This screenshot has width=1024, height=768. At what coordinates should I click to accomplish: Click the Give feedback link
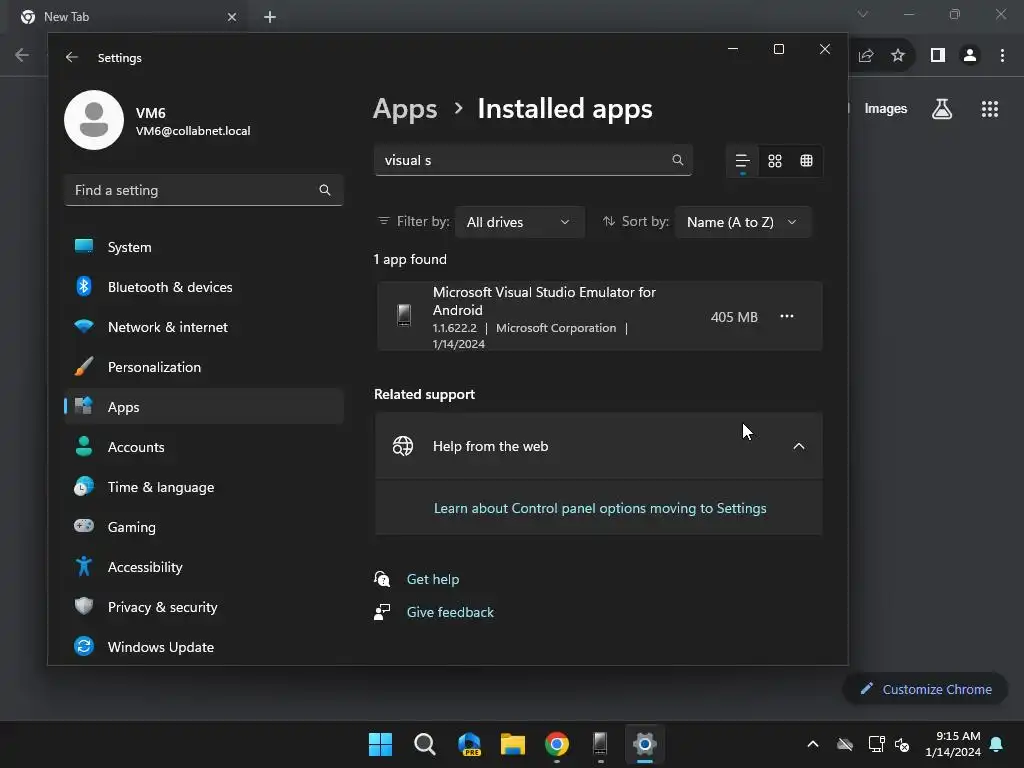pos(450,612)
